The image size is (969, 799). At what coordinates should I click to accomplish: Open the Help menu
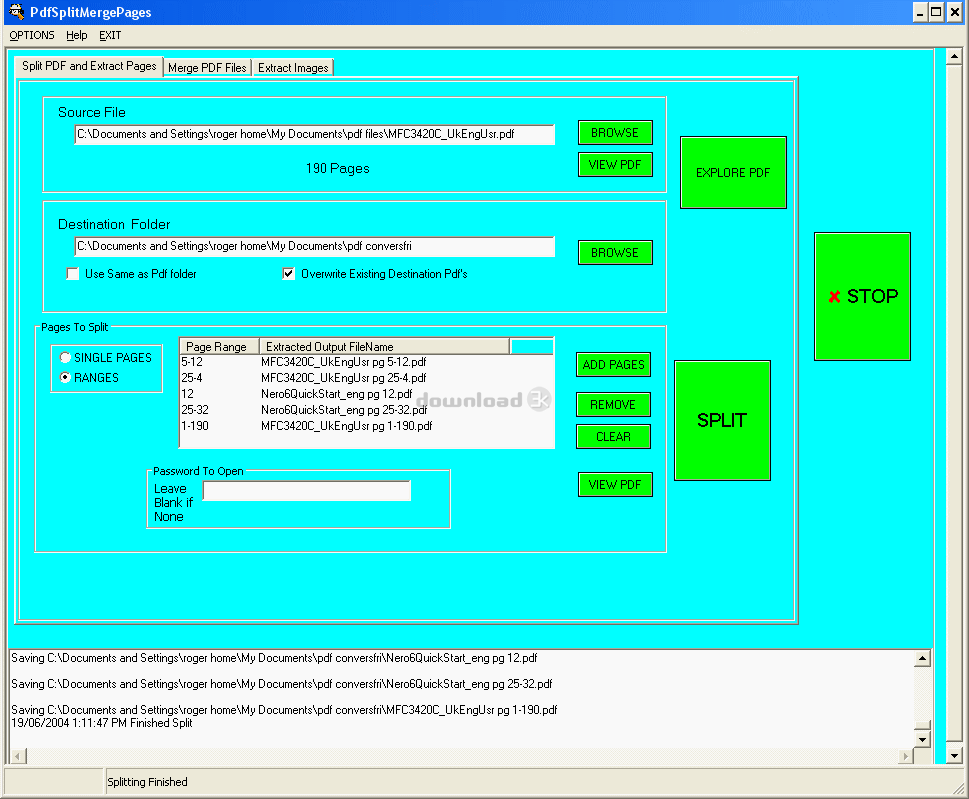[x=77, y=35]
